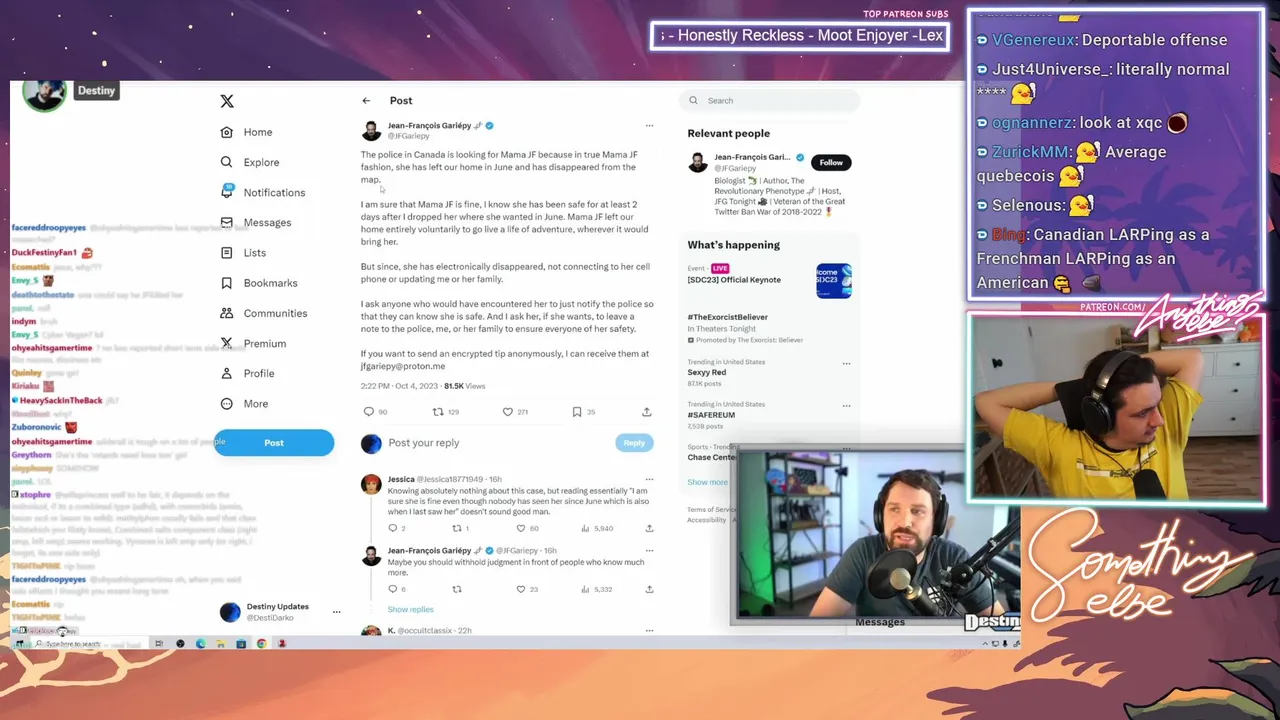The width and height of the screenshot is (1280, 720).
Task: Open Lists in sidebar
Action: [x=243, y=253]
